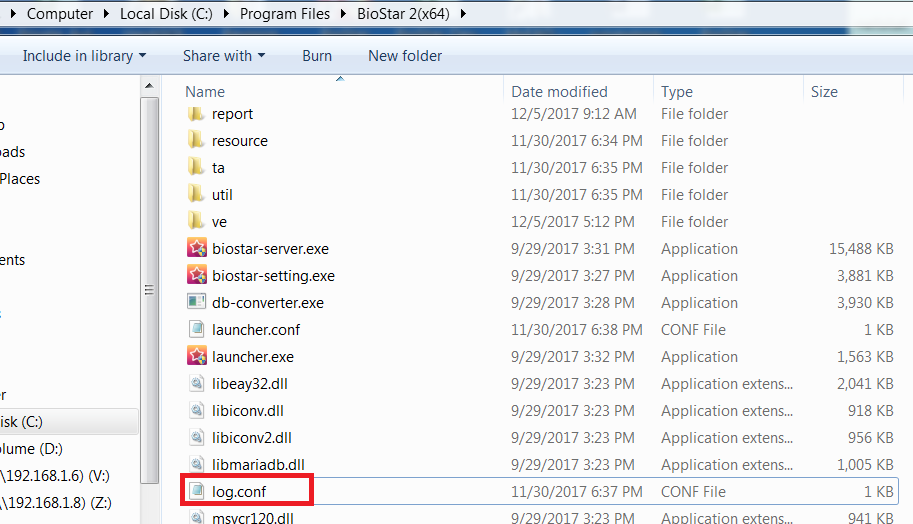913x524 pixels.
Task: Click the libeay32.dll file icon
Action: (197, 383)
